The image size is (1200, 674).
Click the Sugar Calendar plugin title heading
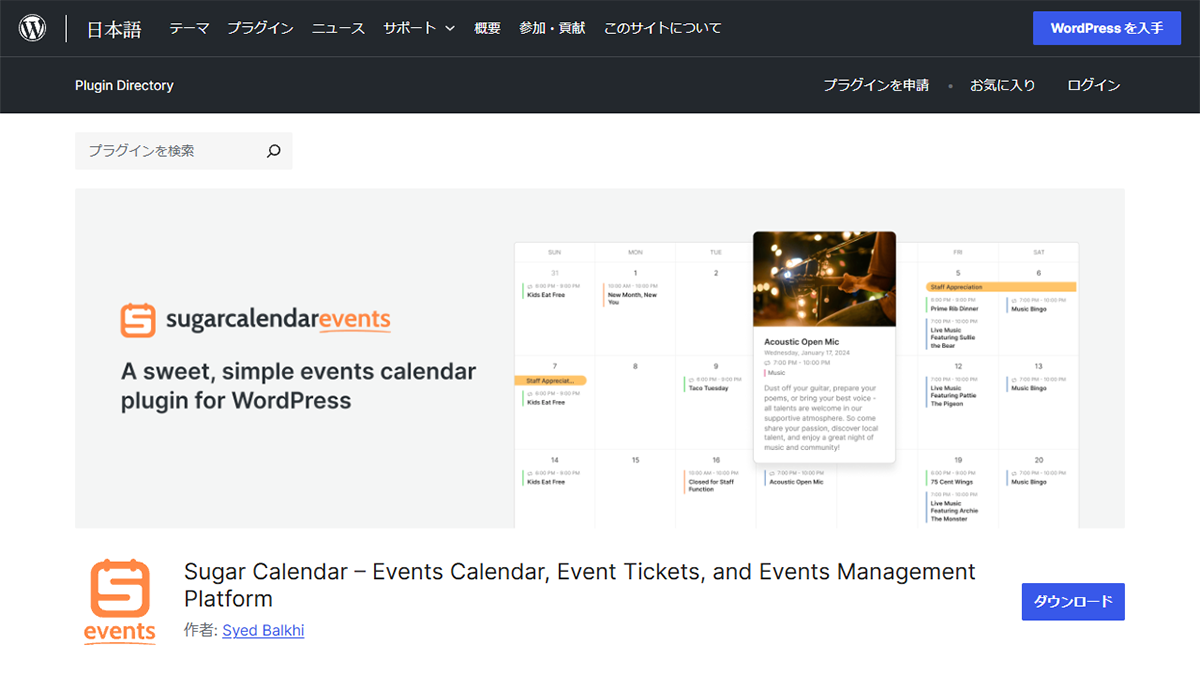coord(580,585)
